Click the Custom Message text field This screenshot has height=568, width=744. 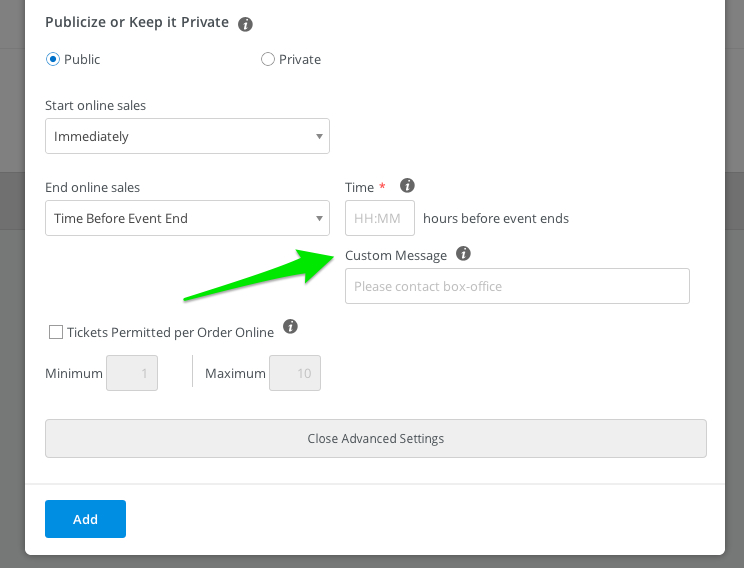[x=517, y=286]
